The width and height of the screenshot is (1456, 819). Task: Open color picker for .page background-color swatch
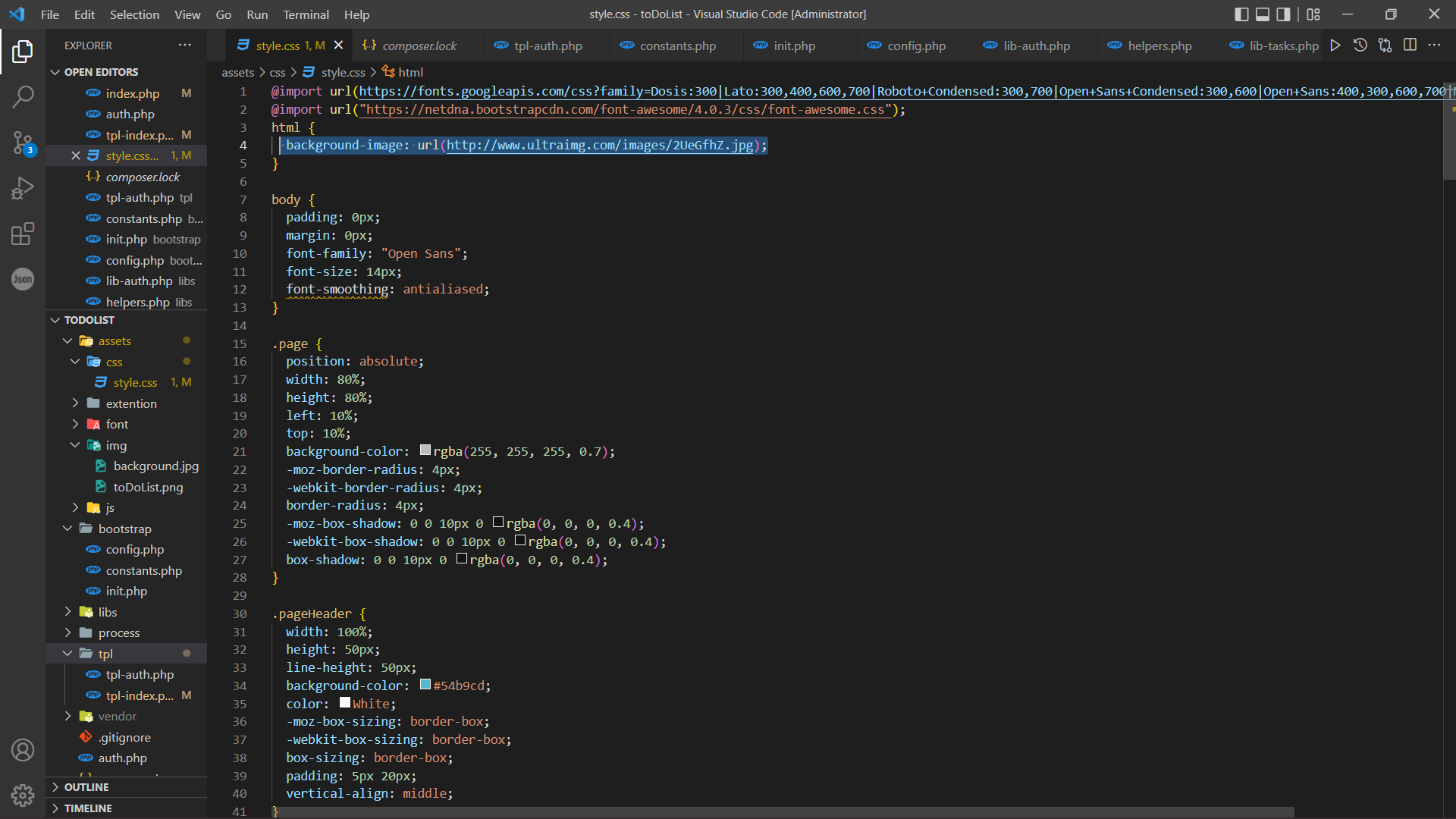point(425,450)
